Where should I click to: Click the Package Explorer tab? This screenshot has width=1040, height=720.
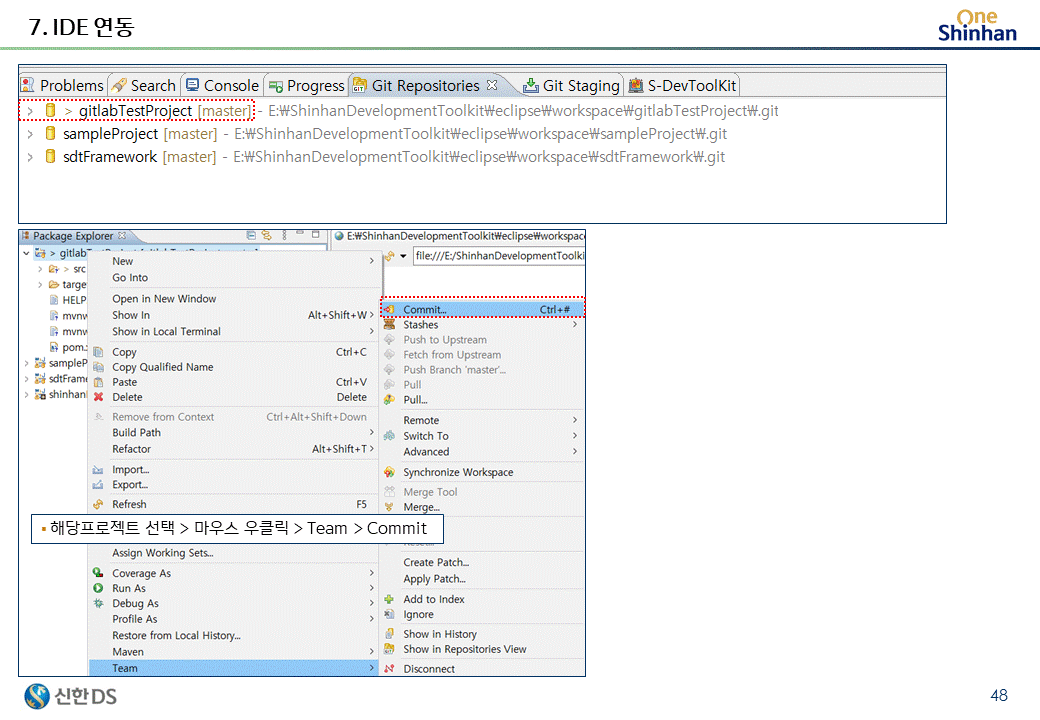74,236
